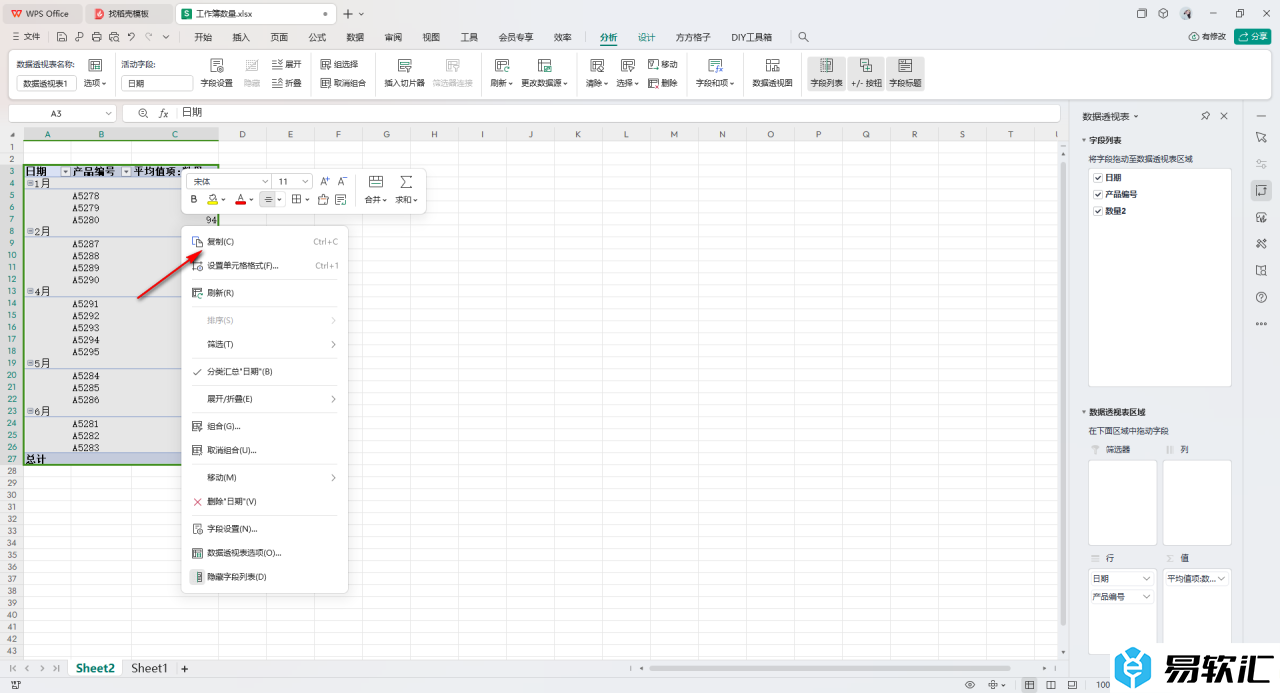Viewport: 1280px width, 693px height.
Task: Choose 复制(C) from the context menu
Action: 264,241
